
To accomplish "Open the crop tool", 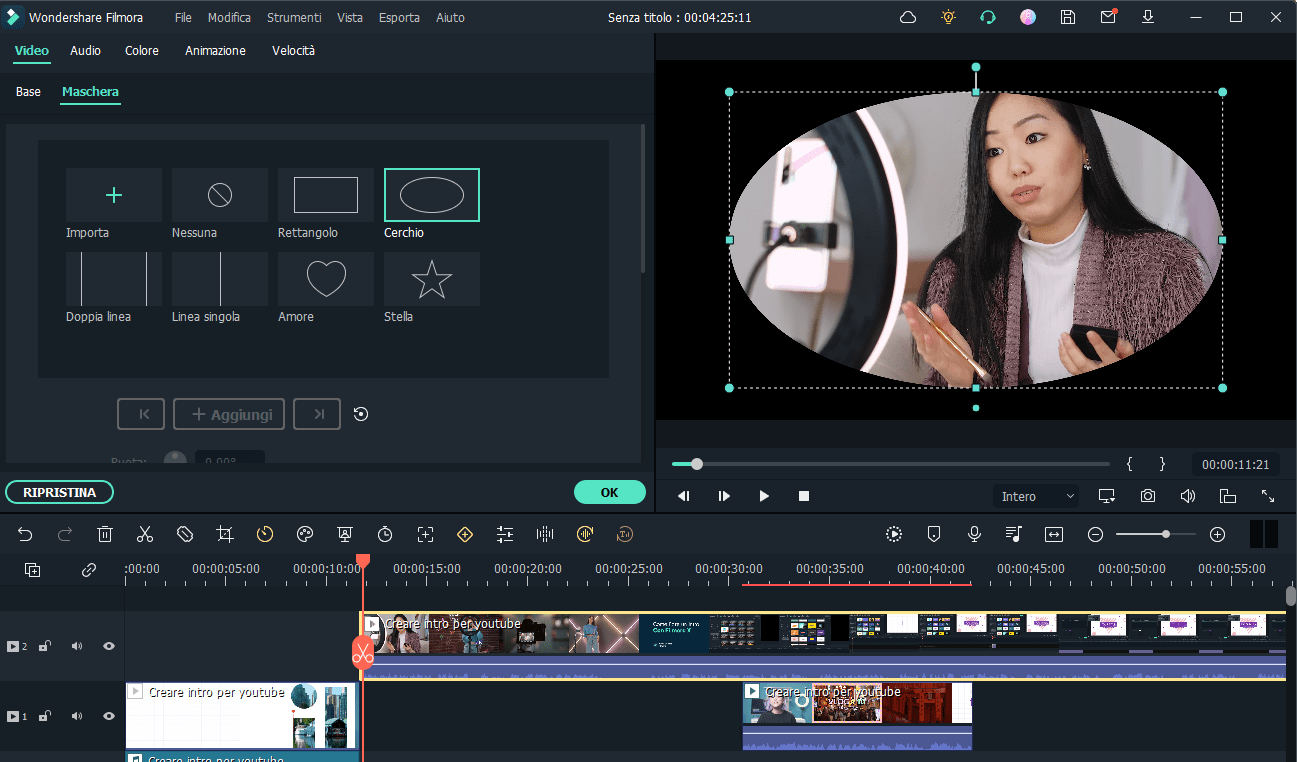I will 225,535.
